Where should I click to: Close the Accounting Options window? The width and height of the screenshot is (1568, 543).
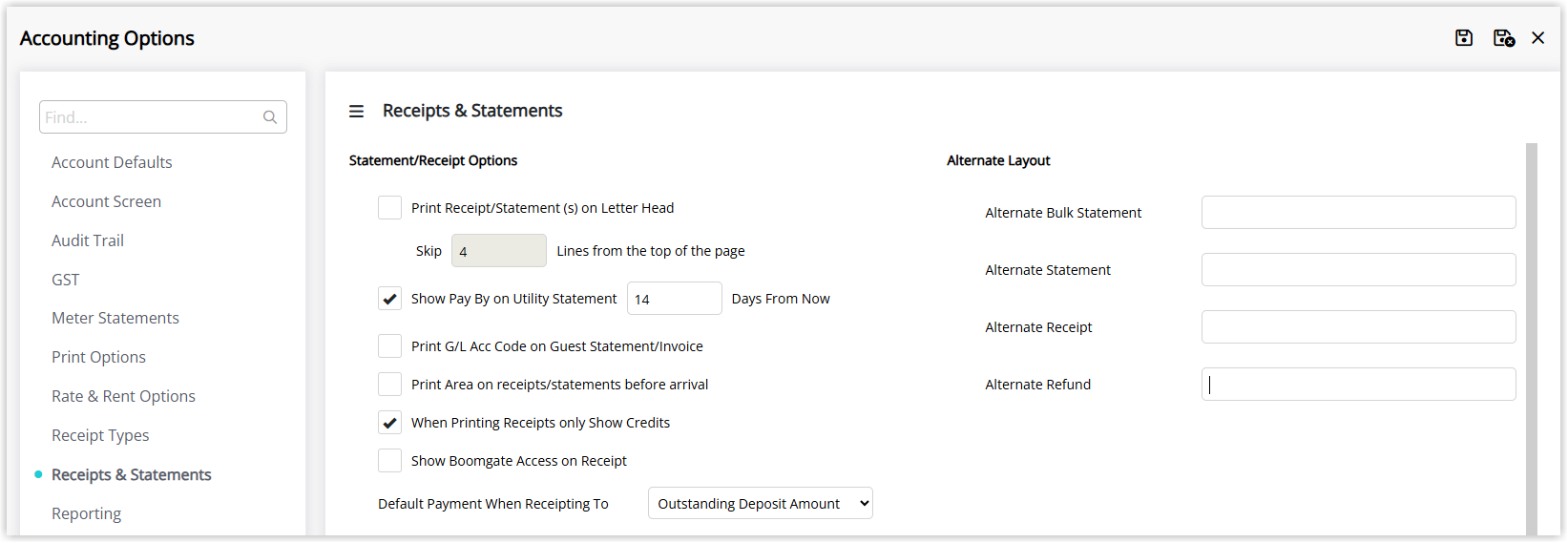(x=1537, y=38)
